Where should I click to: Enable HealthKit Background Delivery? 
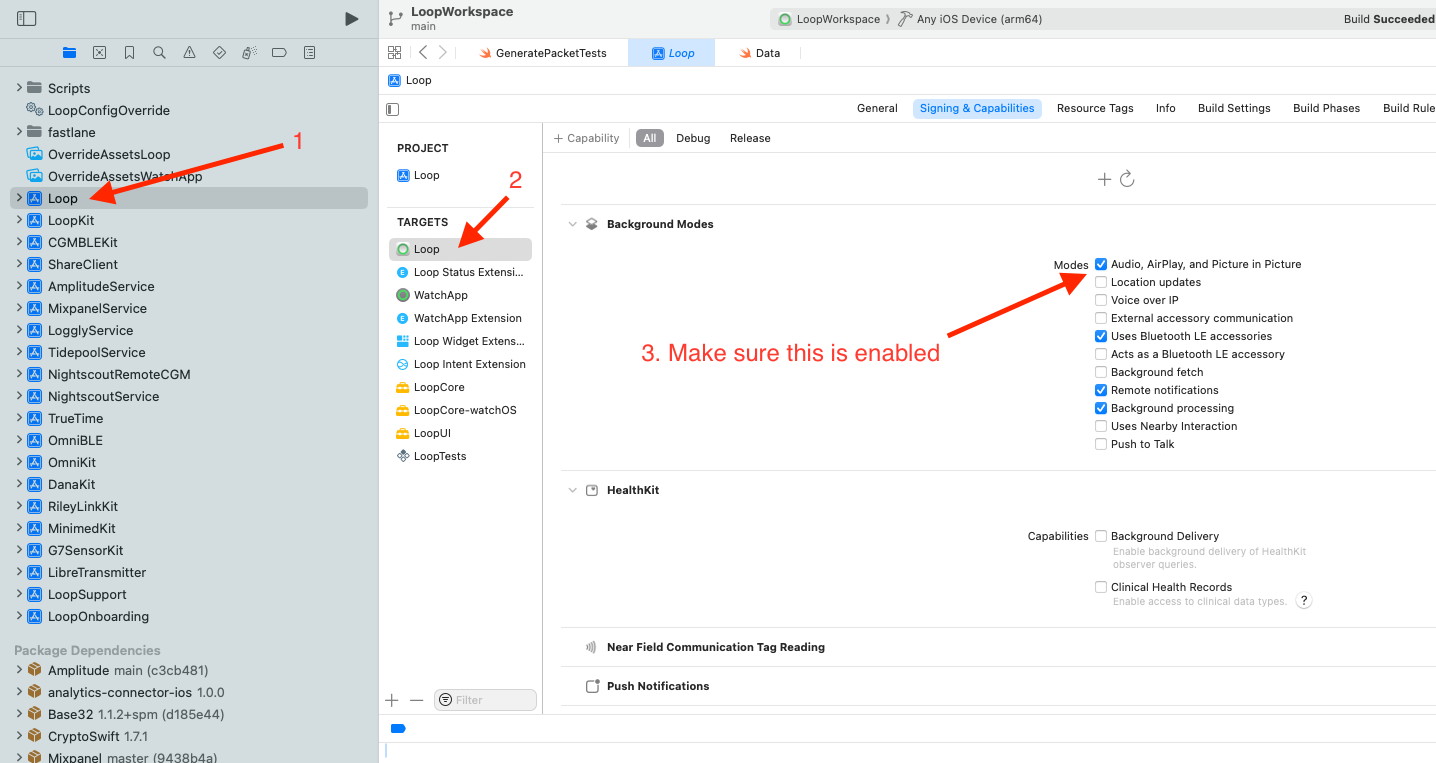click(x=1101, y=536)
